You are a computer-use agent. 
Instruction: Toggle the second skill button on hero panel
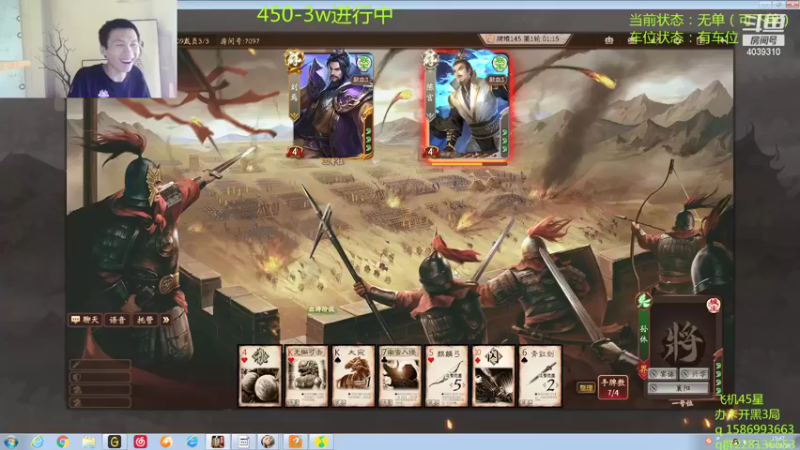[x=695, y=374]
